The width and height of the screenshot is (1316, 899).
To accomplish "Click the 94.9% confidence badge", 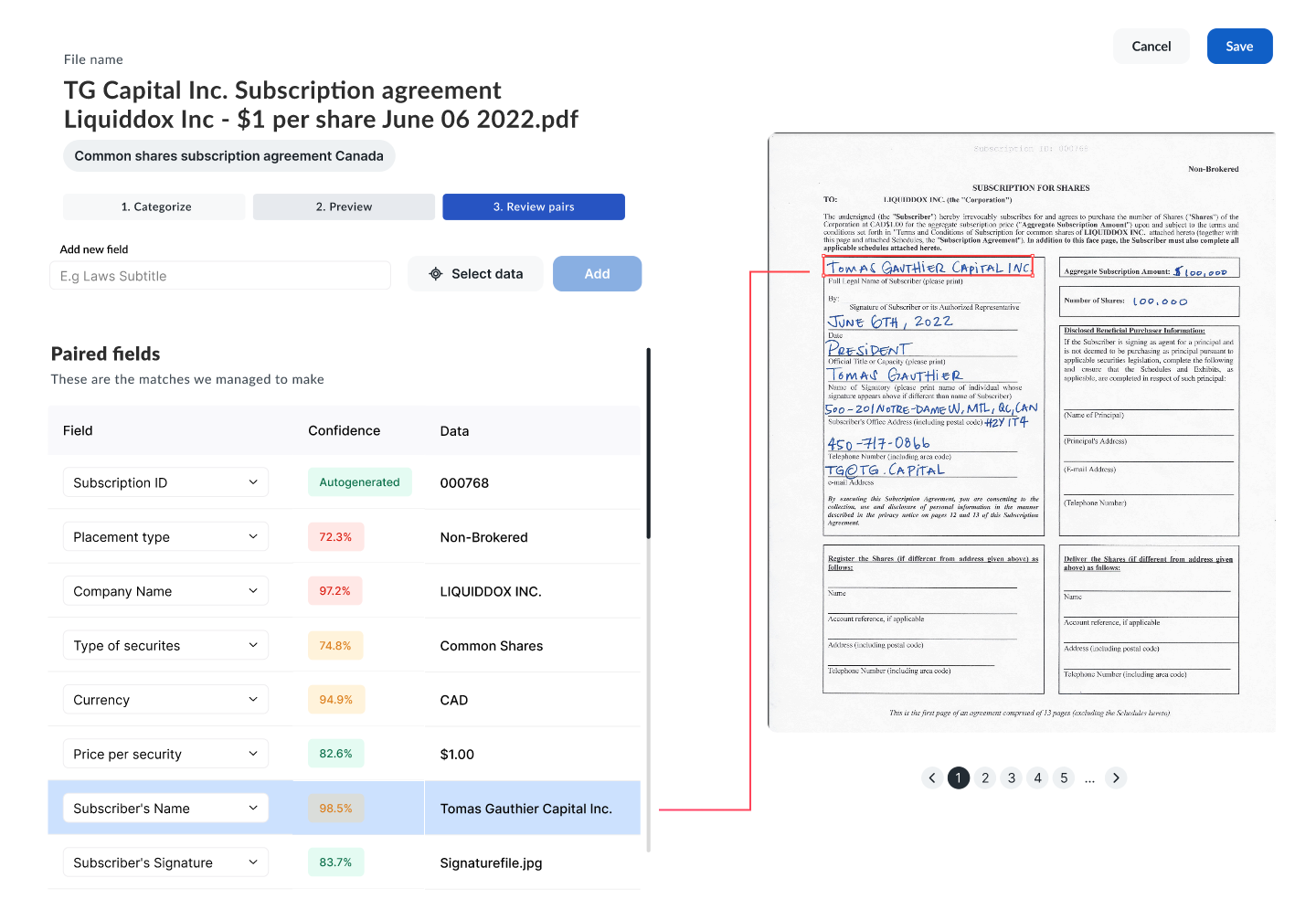I will click(x=336, y=700).
